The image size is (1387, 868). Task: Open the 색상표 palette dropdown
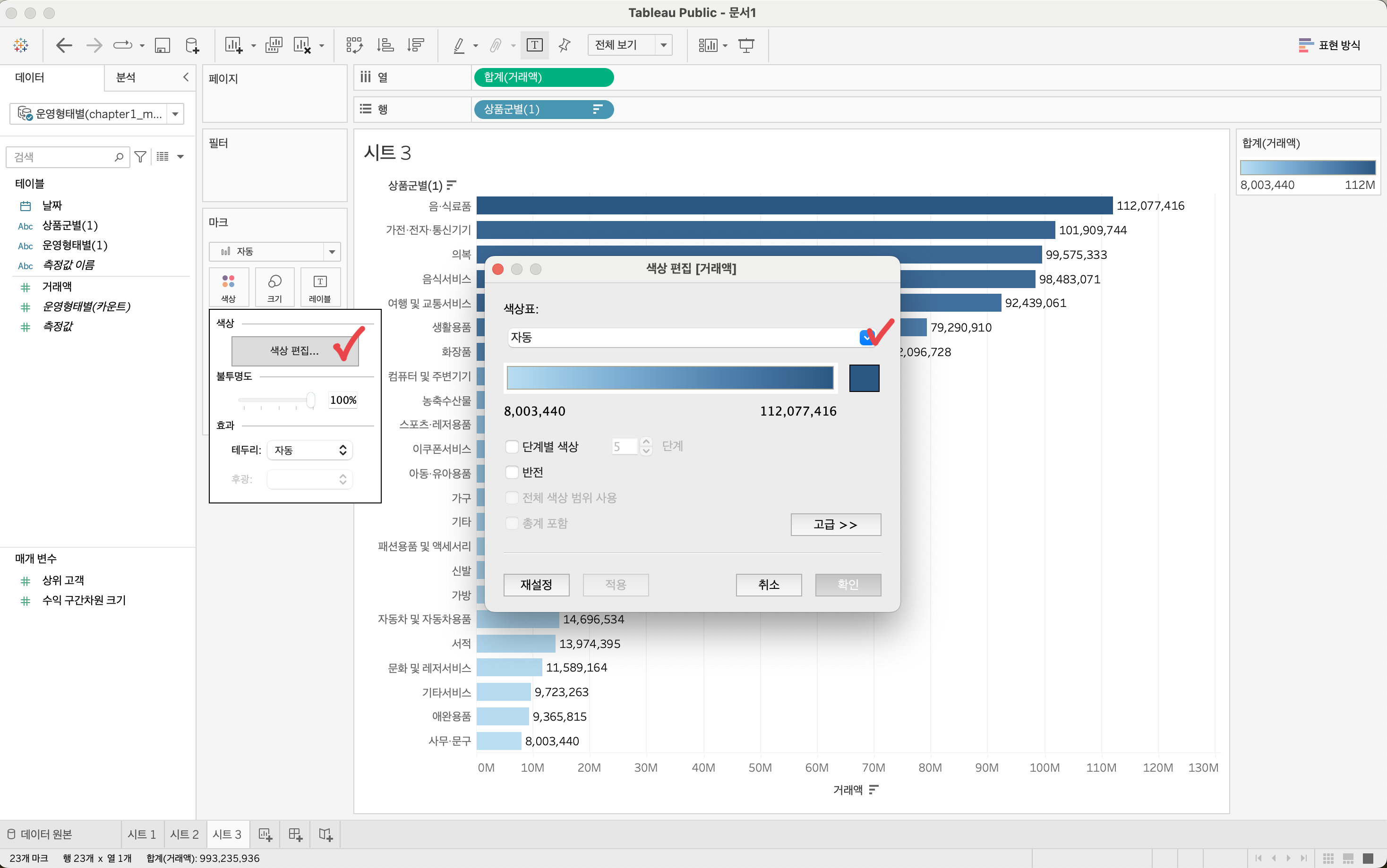click(x=866, y=338)
